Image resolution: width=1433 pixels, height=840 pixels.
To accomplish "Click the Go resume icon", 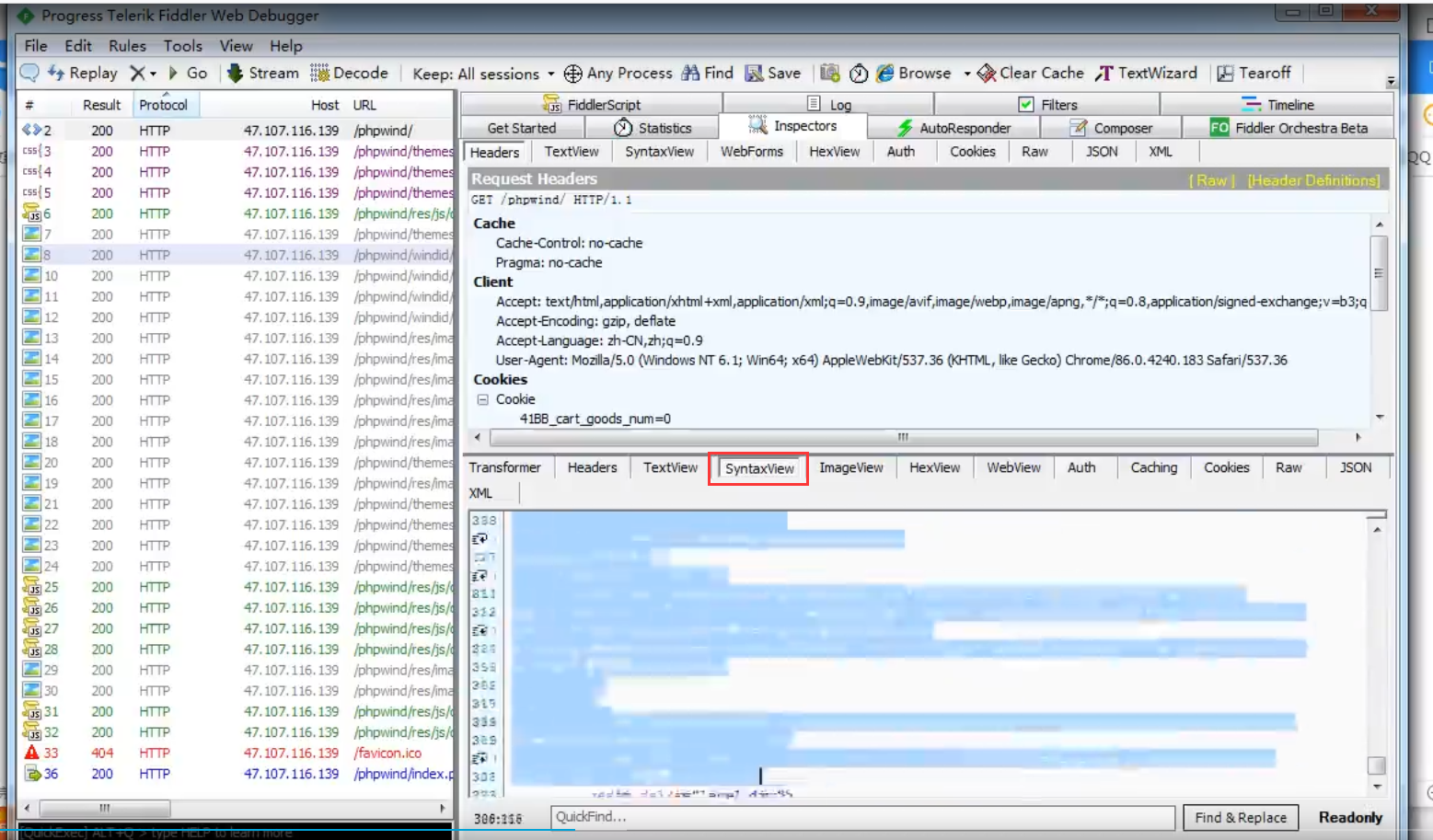I will [172, 73].
